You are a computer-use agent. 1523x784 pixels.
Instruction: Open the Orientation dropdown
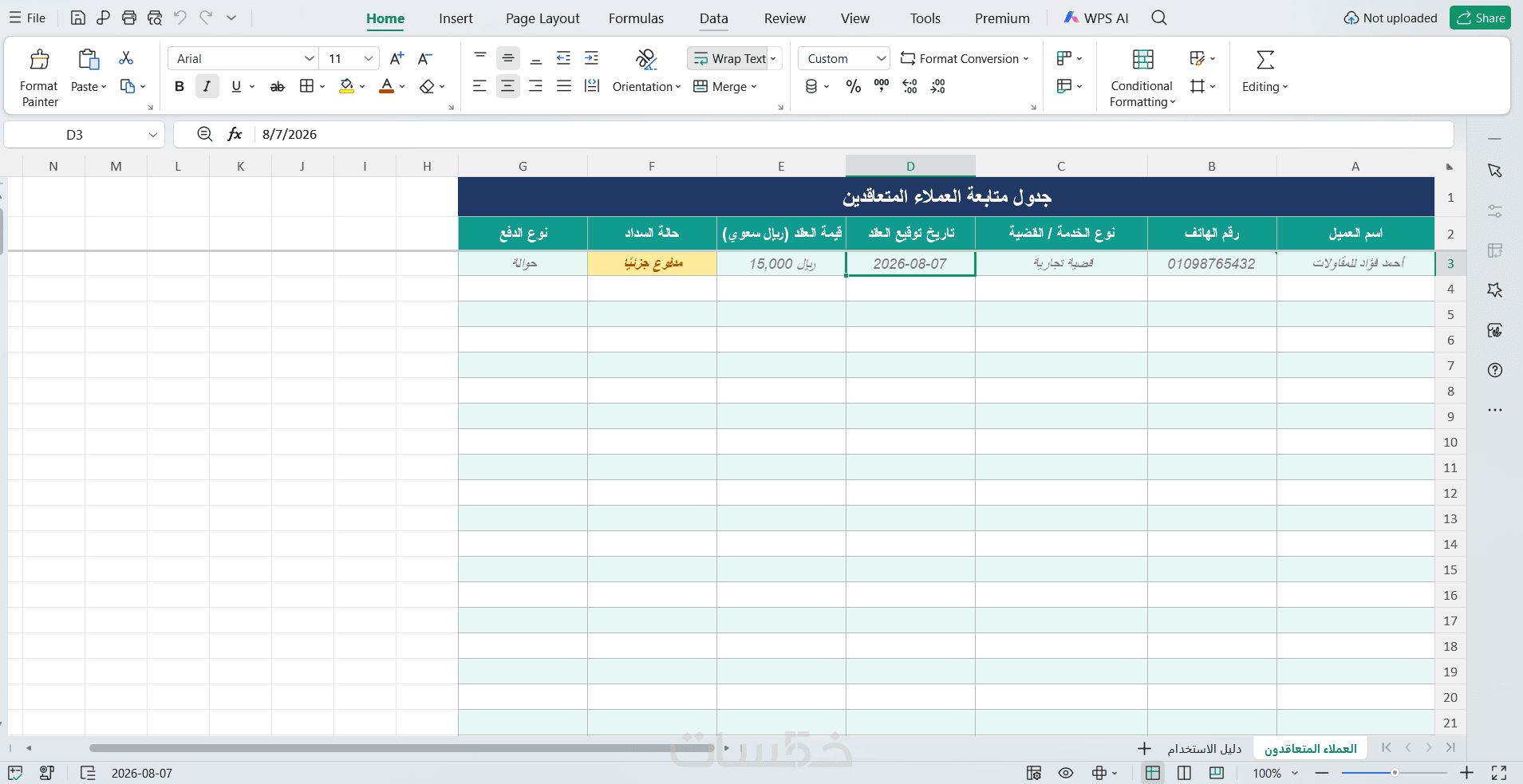pos(646,86)
